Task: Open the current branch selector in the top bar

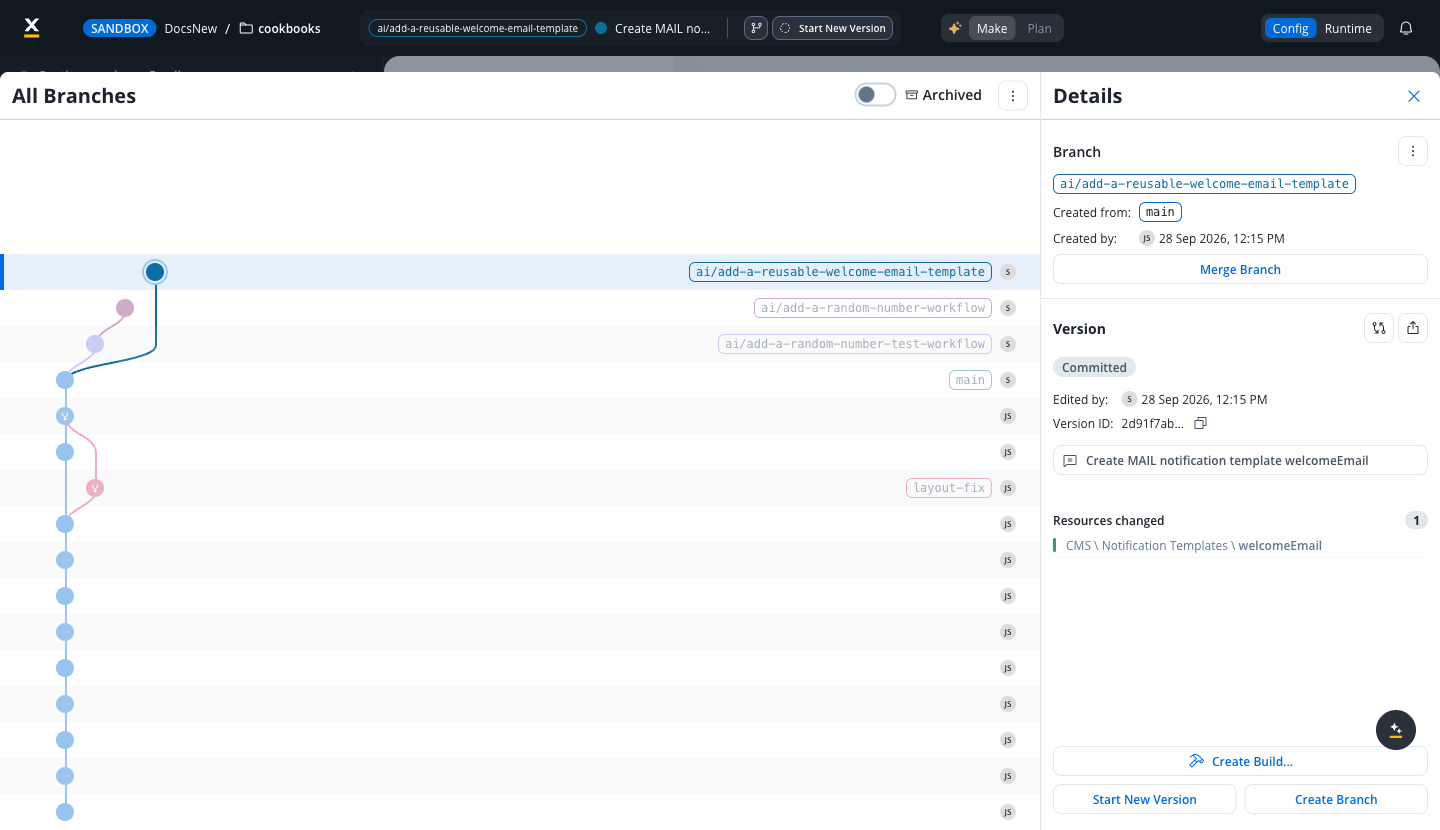Action: [477, 28]
